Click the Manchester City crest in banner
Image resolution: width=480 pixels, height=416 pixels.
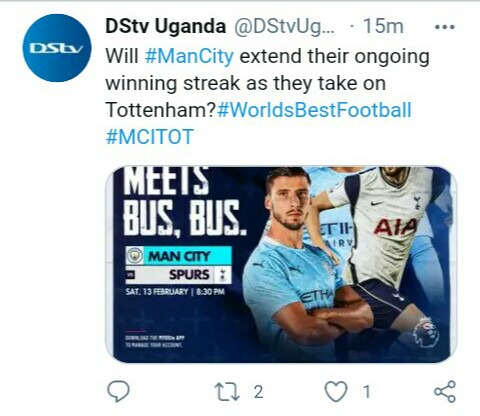tap(135, 256)
